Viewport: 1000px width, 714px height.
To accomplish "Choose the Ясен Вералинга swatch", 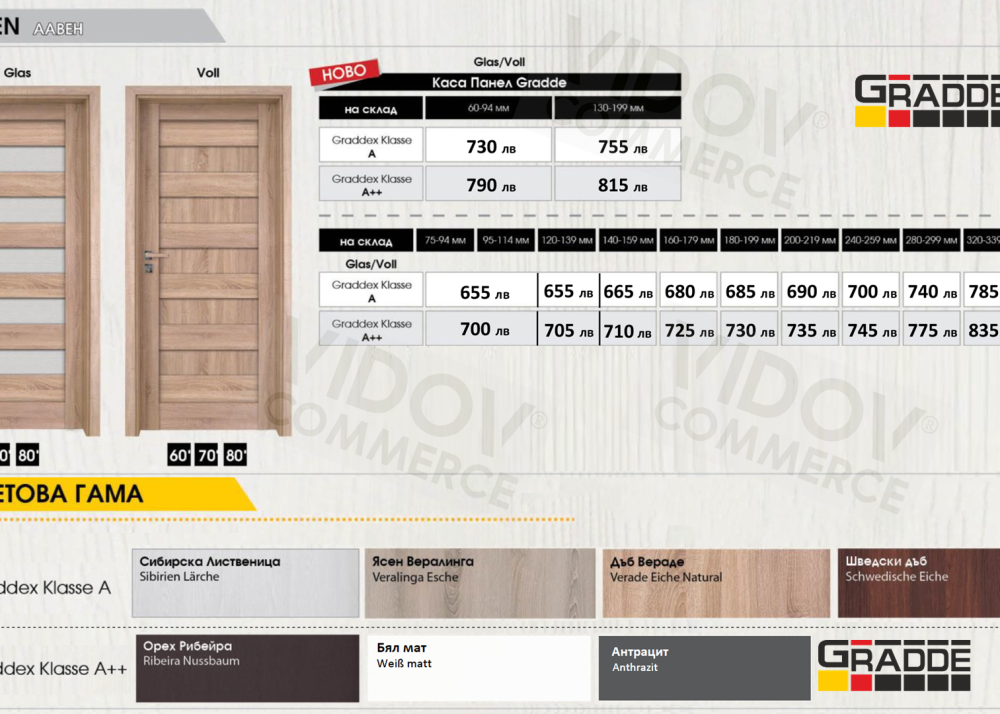I will pos(480,583).
